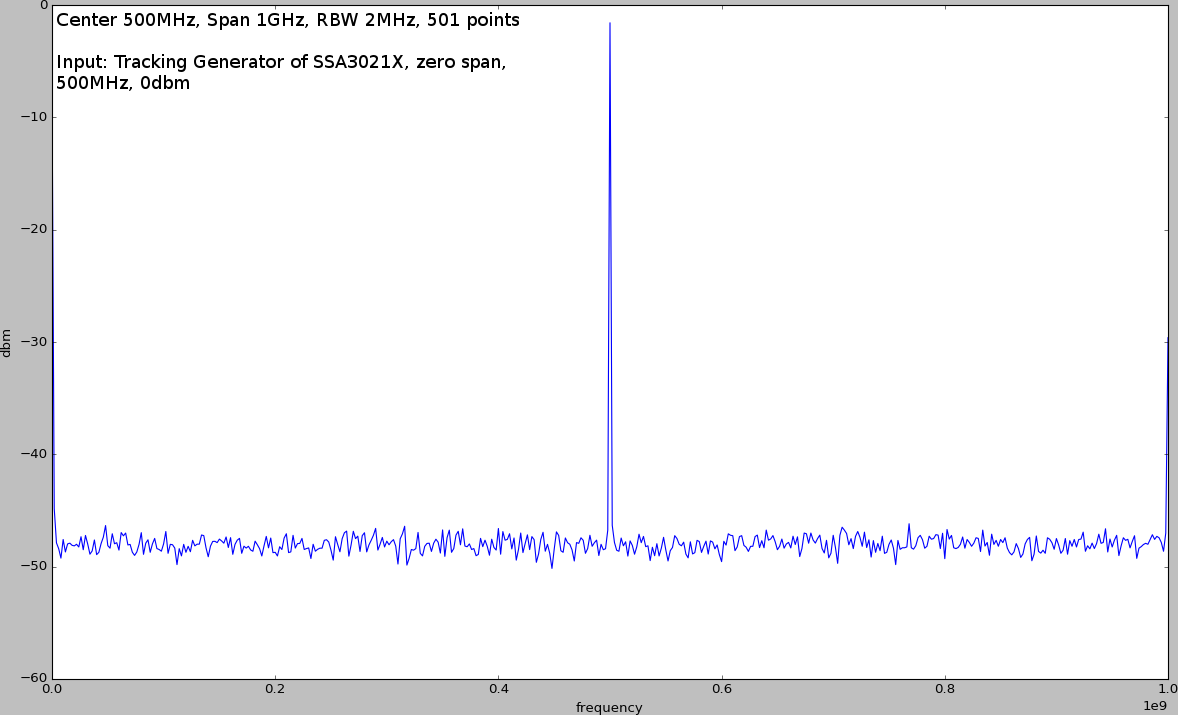This screenshot has width=1178, height=715.
Task: Click the x-axis tick label 0.8
Action: pos(945,689)
